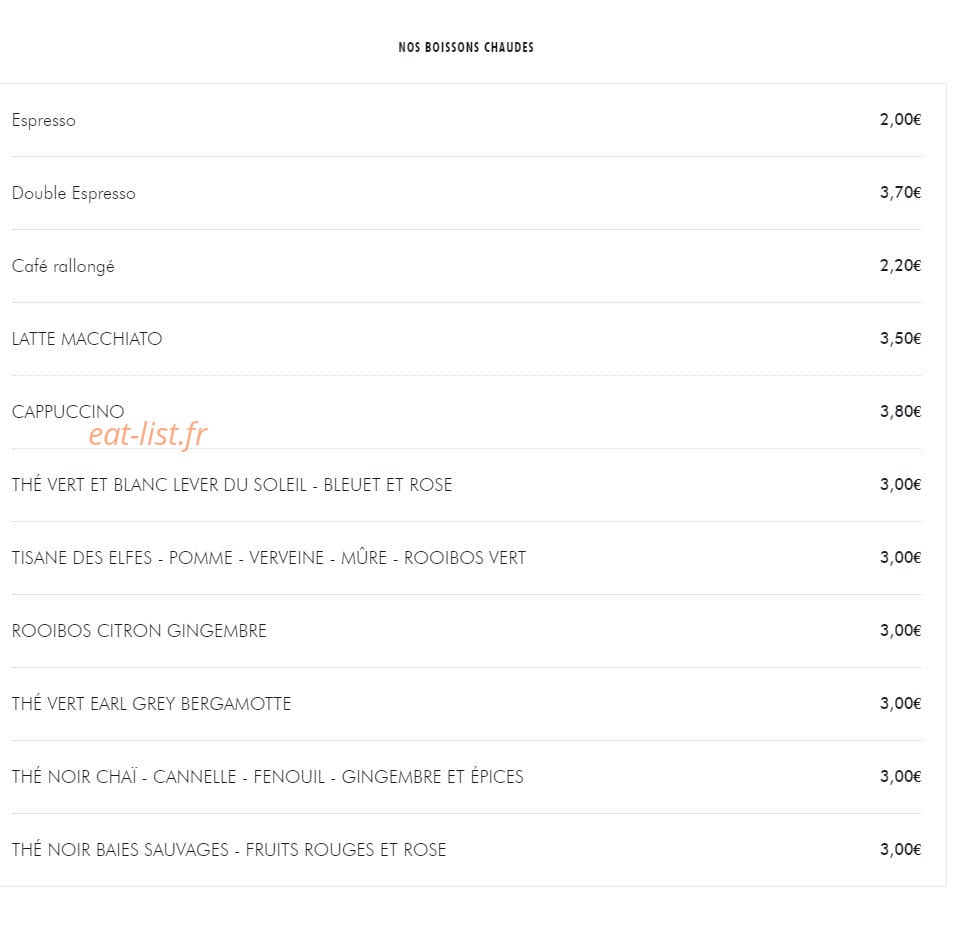Click THÉ VERT EARL GREY BERGAMOTTE
Viewport: 961px width, 938px height.
click(x=151, y=704)
